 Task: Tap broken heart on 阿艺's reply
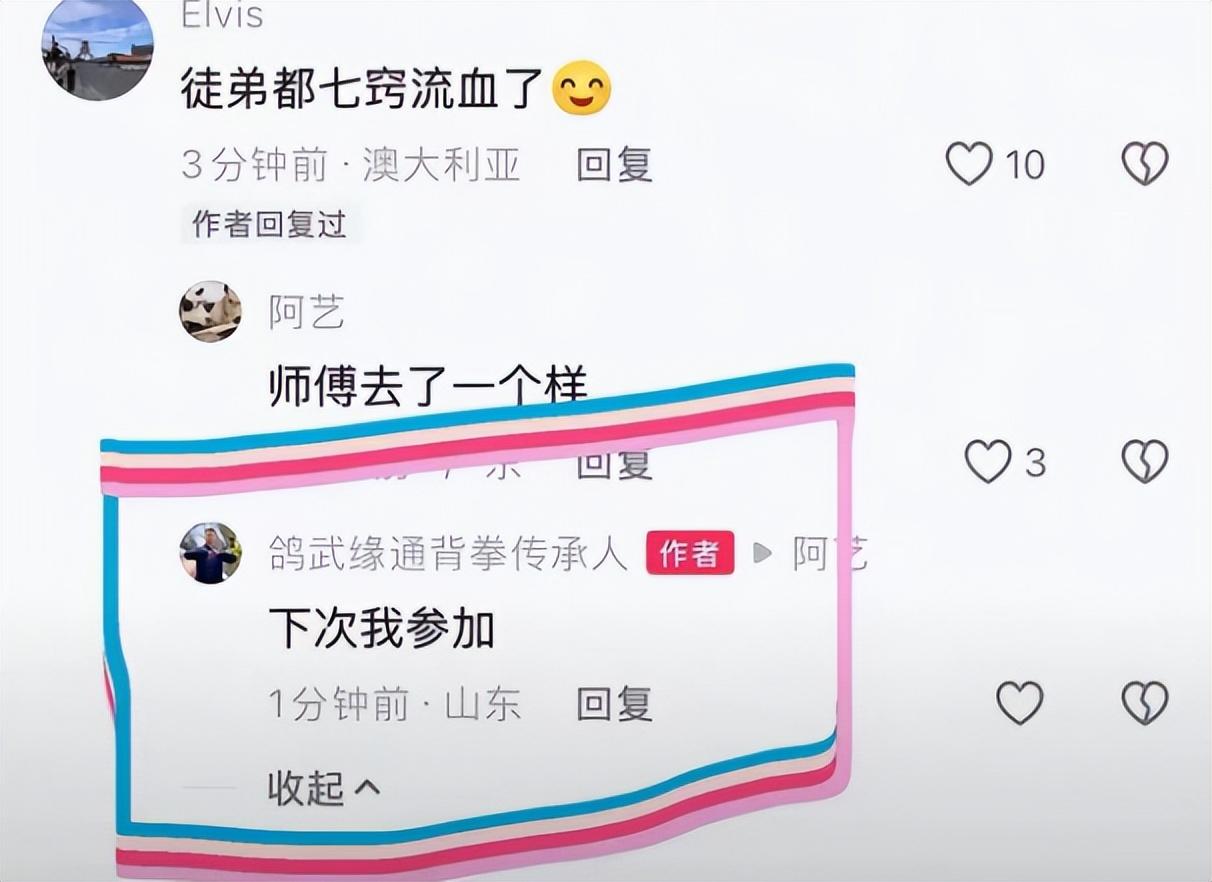(1144, 462)
